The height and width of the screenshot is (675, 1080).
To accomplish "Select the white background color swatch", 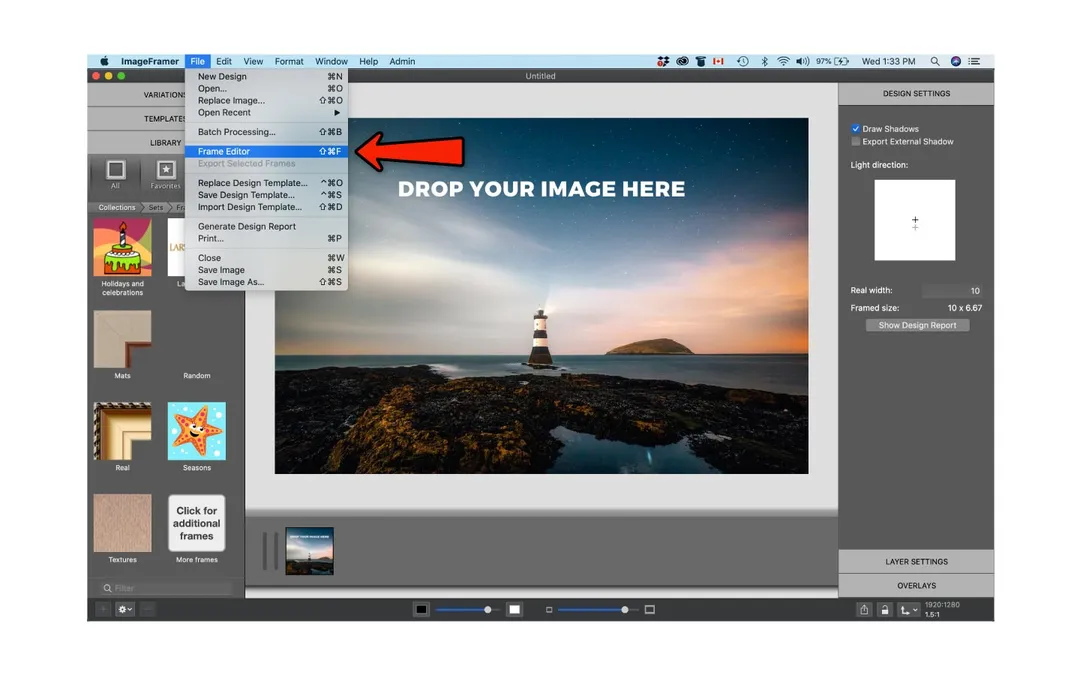I will 515,610.
